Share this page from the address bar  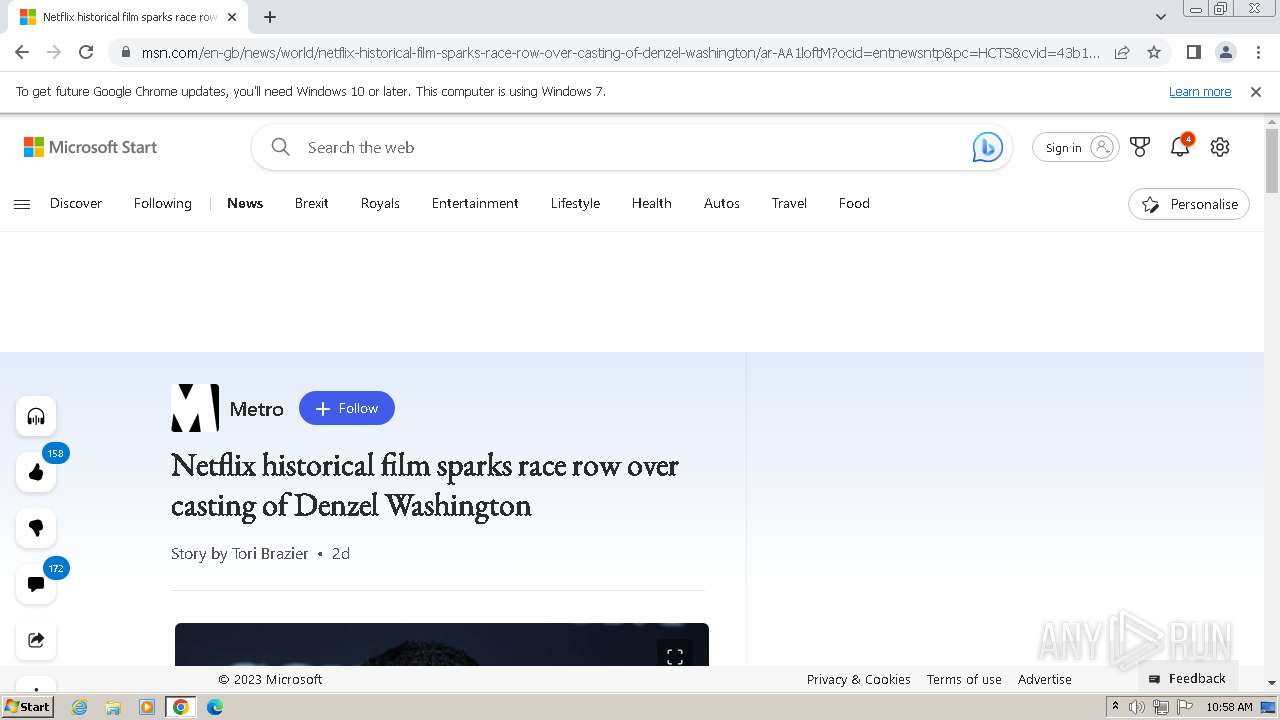click(x=1122, y=52)
